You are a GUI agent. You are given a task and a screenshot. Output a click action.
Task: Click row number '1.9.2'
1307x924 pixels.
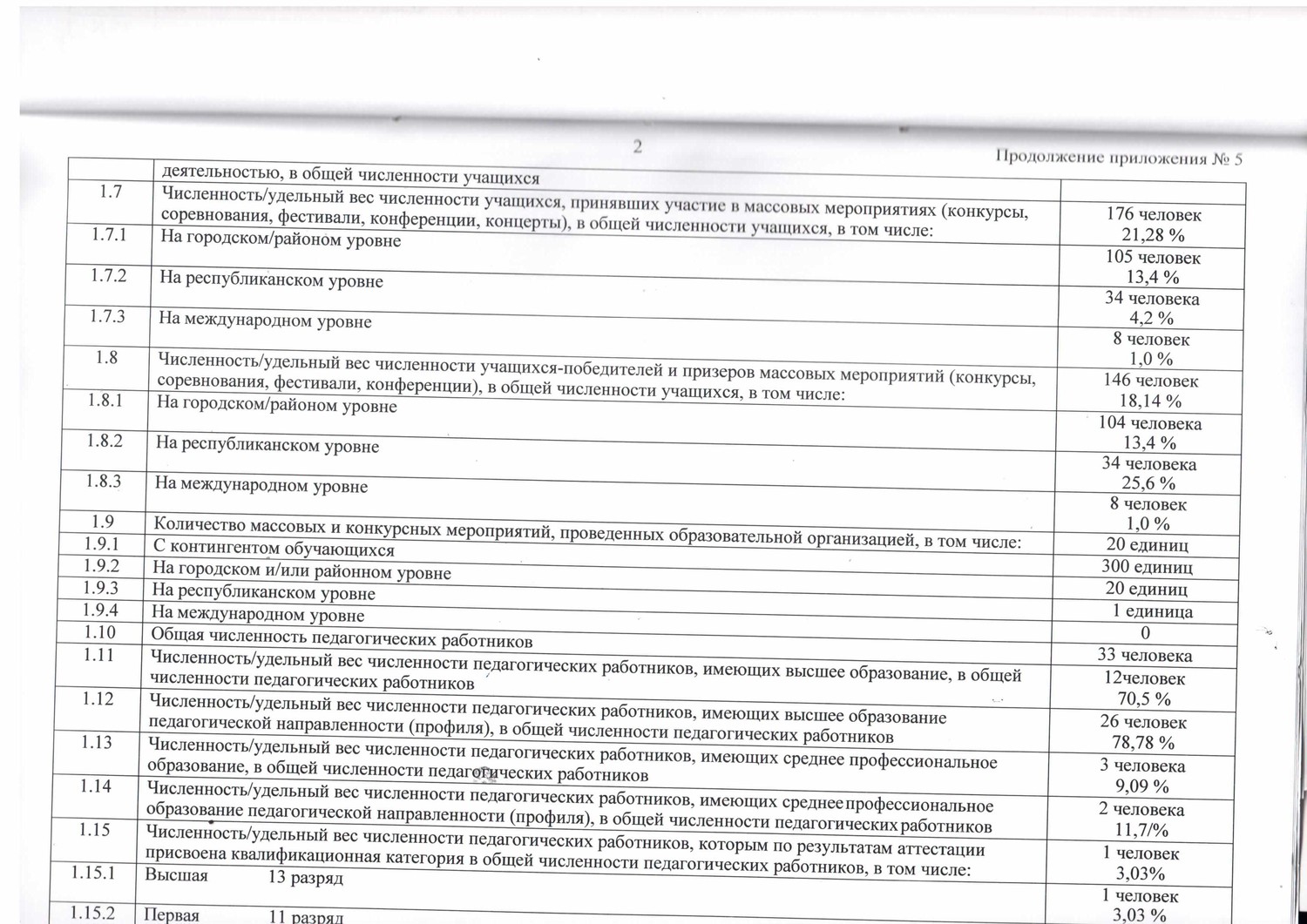click(102, 566)
